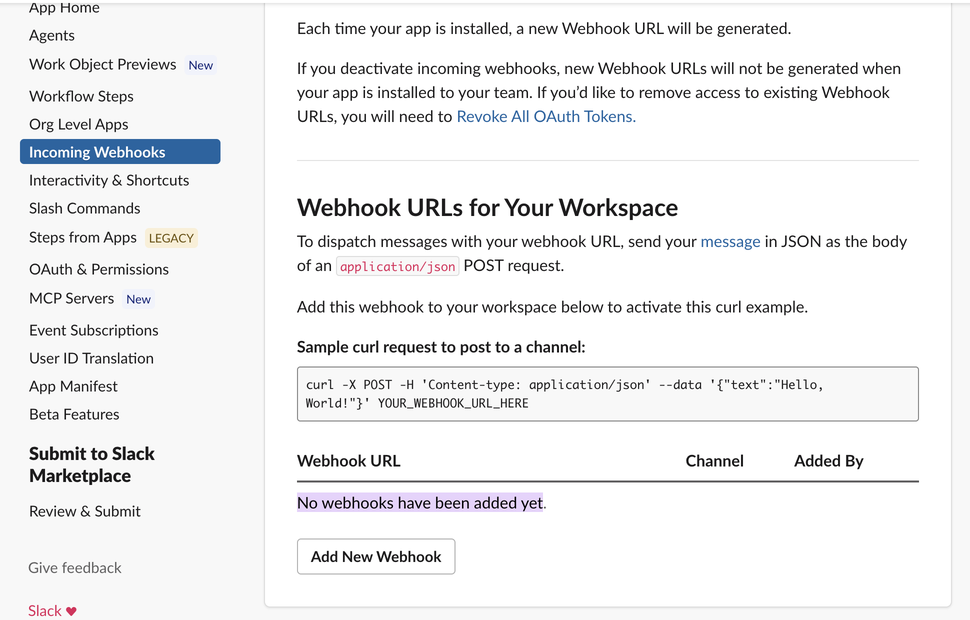The width and height of the screenshot is (970, 620).
Task: Click the New badge beside MCP Servers
Action: click(138, 299)
